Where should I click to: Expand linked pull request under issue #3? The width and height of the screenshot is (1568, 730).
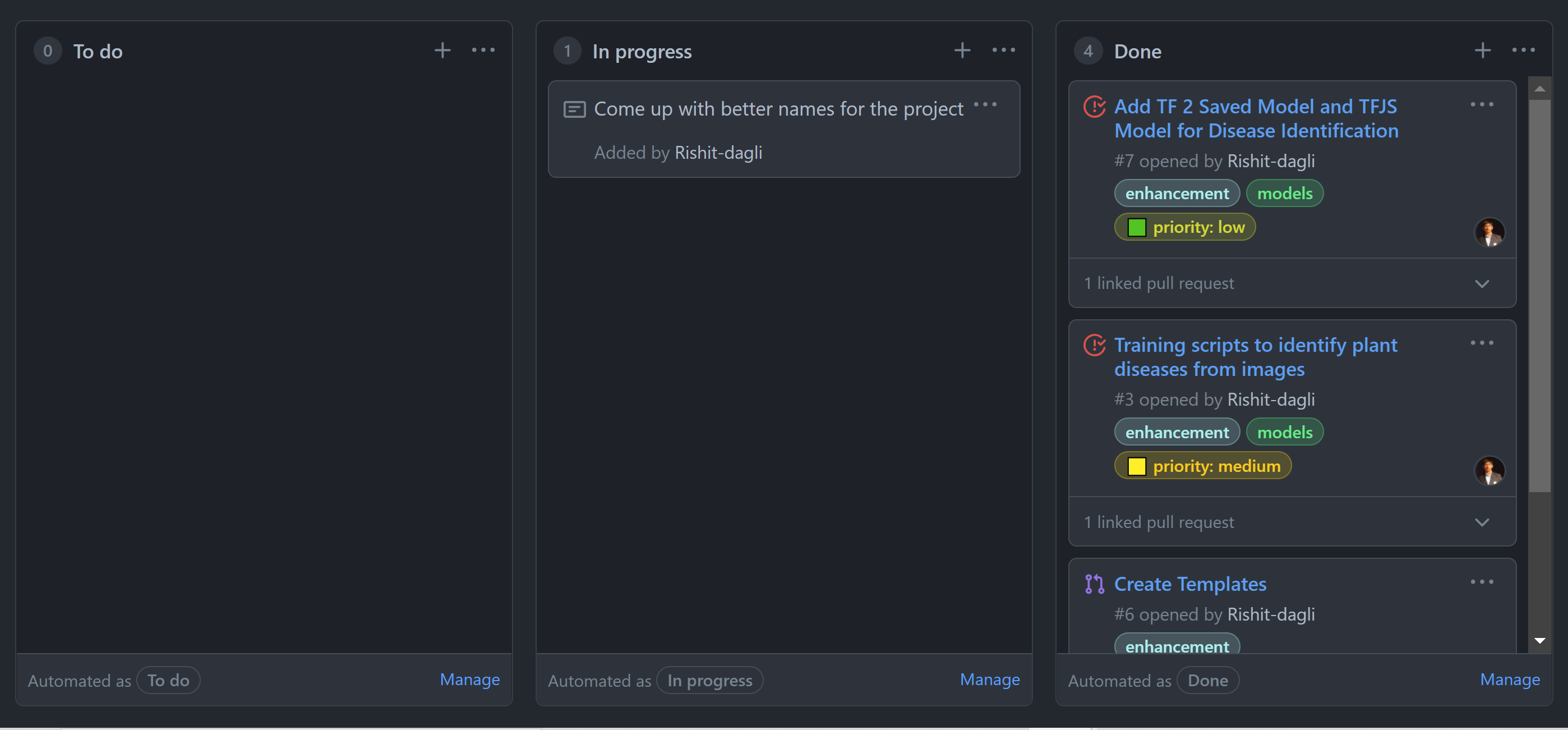pyautogui.click(x=1482, y=522)
